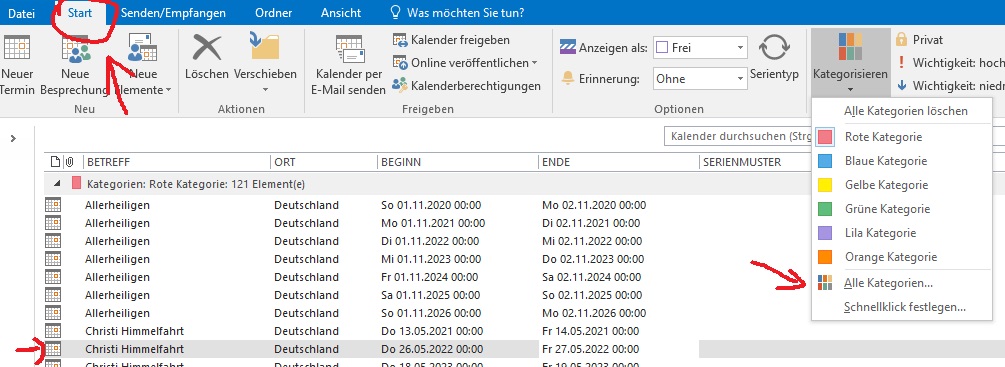
Task: Choose Alle Kategorien löschen in the menu
Action: (x=902, y=111)
